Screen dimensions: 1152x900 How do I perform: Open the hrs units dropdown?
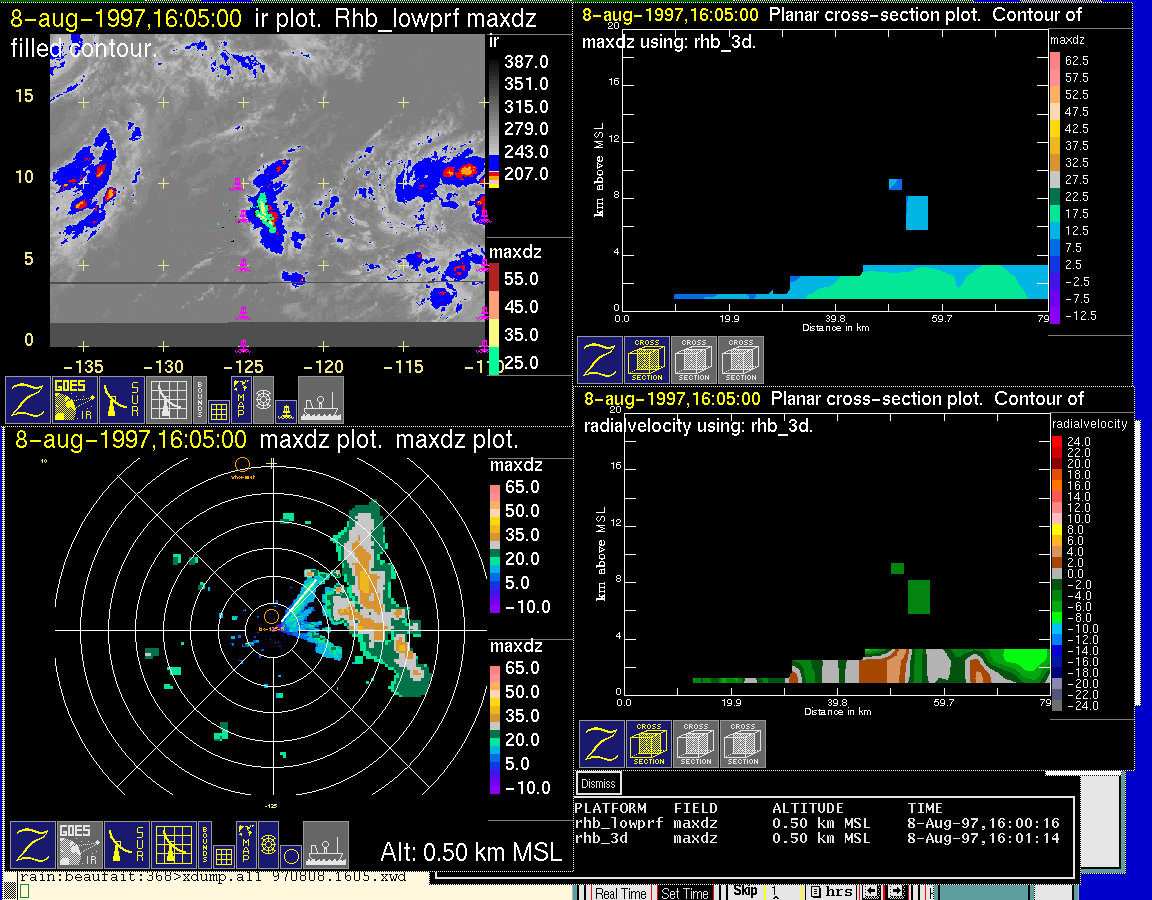pyautogui.click(x=831, y=892)
